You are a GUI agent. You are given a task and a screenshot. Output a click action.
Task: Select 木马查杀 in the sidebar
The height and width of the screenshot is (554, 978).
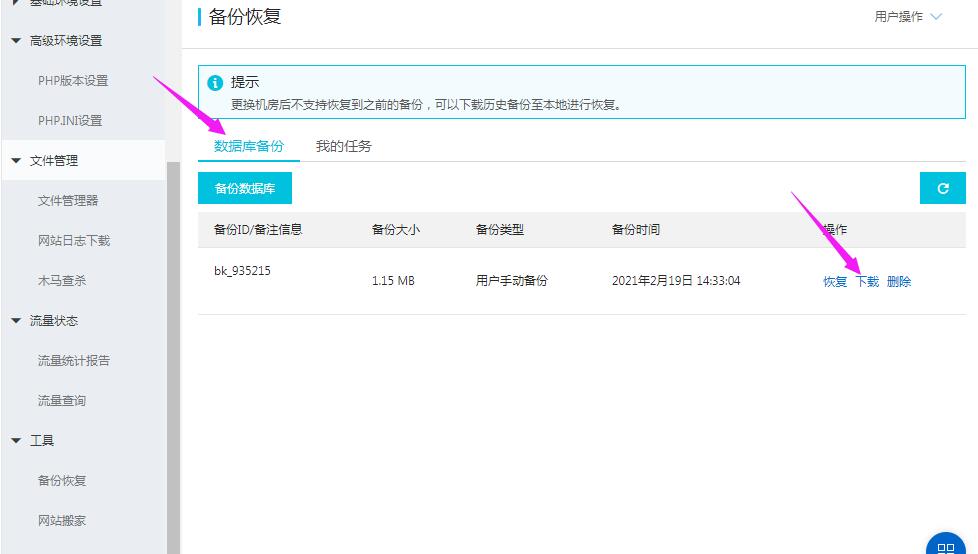[x=62, y=281]
